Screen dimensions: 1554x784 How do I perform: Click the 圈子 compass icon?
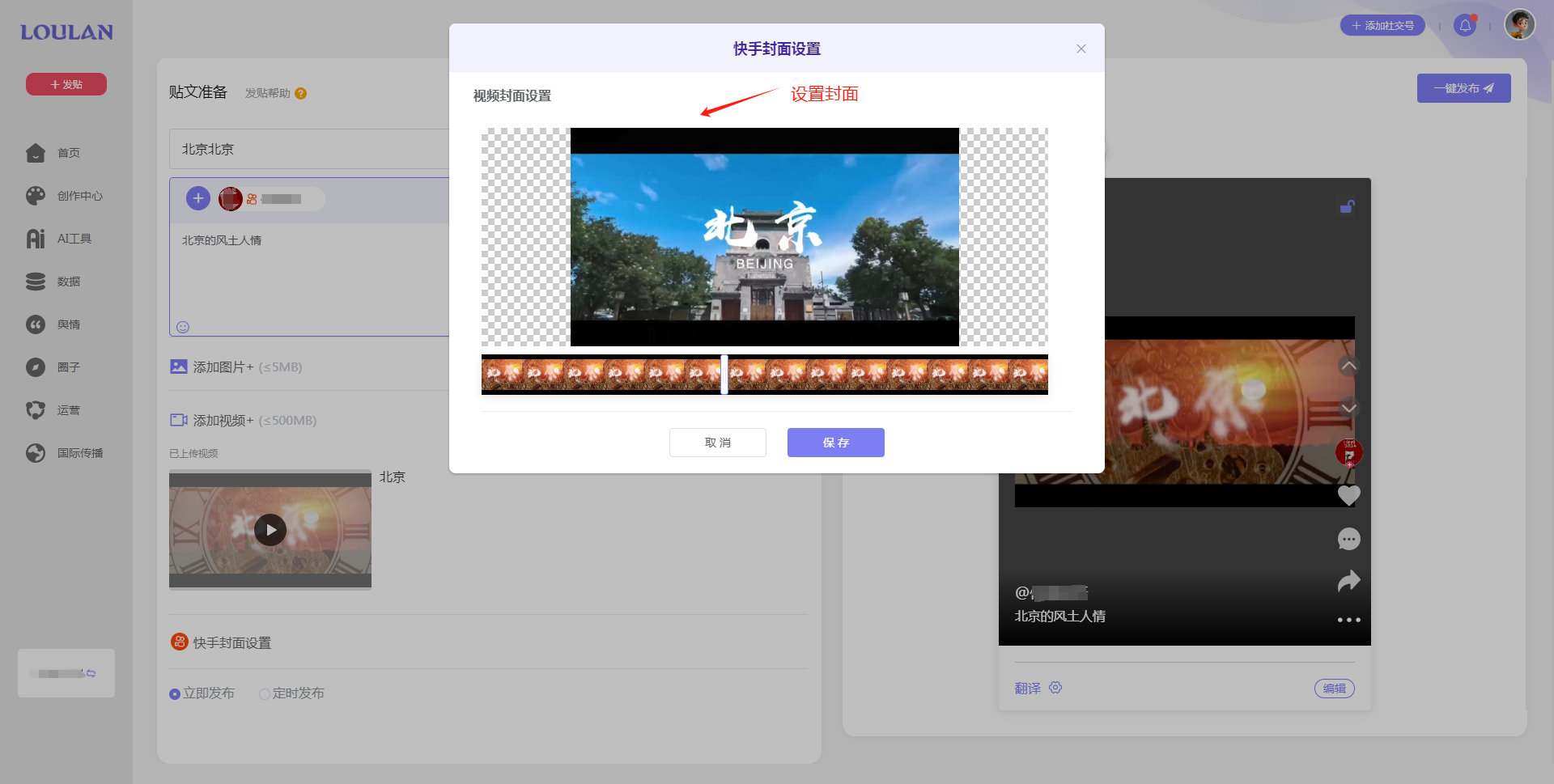(36, 367)
